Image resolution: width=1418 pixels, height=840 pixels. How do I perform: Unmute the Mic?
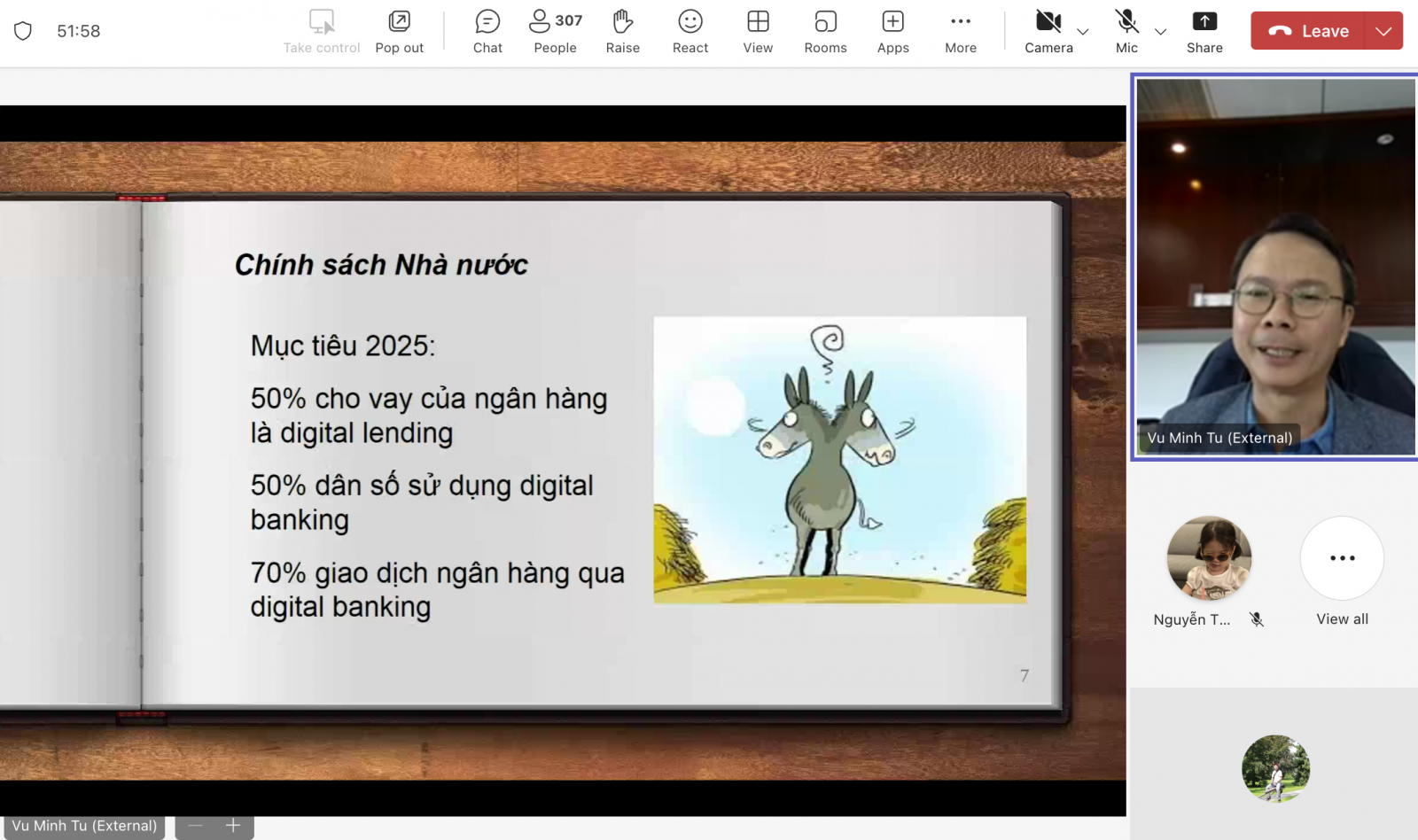click(1126, 32)
